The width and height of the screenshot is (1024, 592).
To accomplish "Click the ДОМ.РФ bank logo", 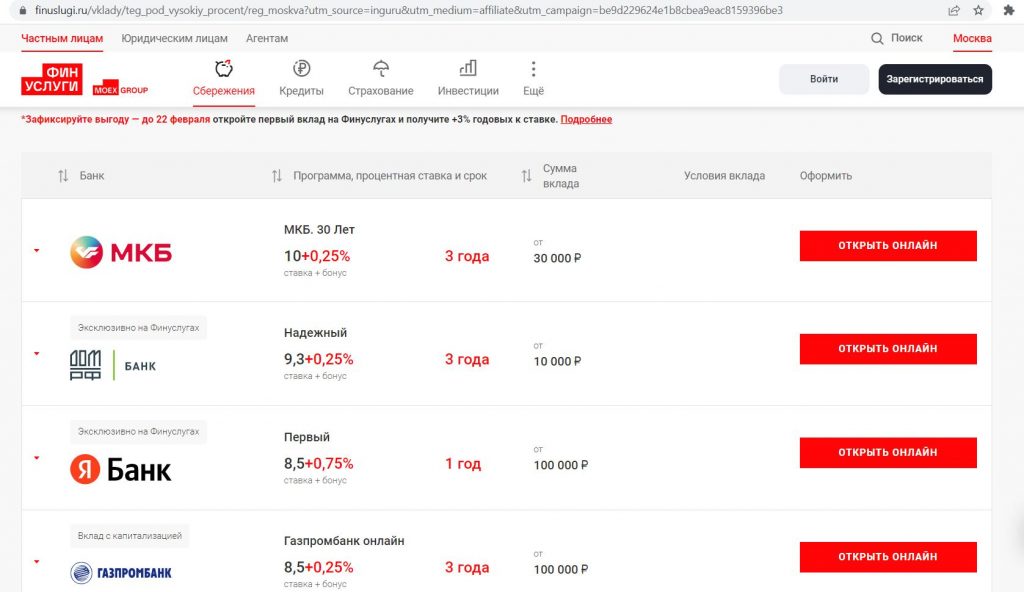I will tap(113, 365).
